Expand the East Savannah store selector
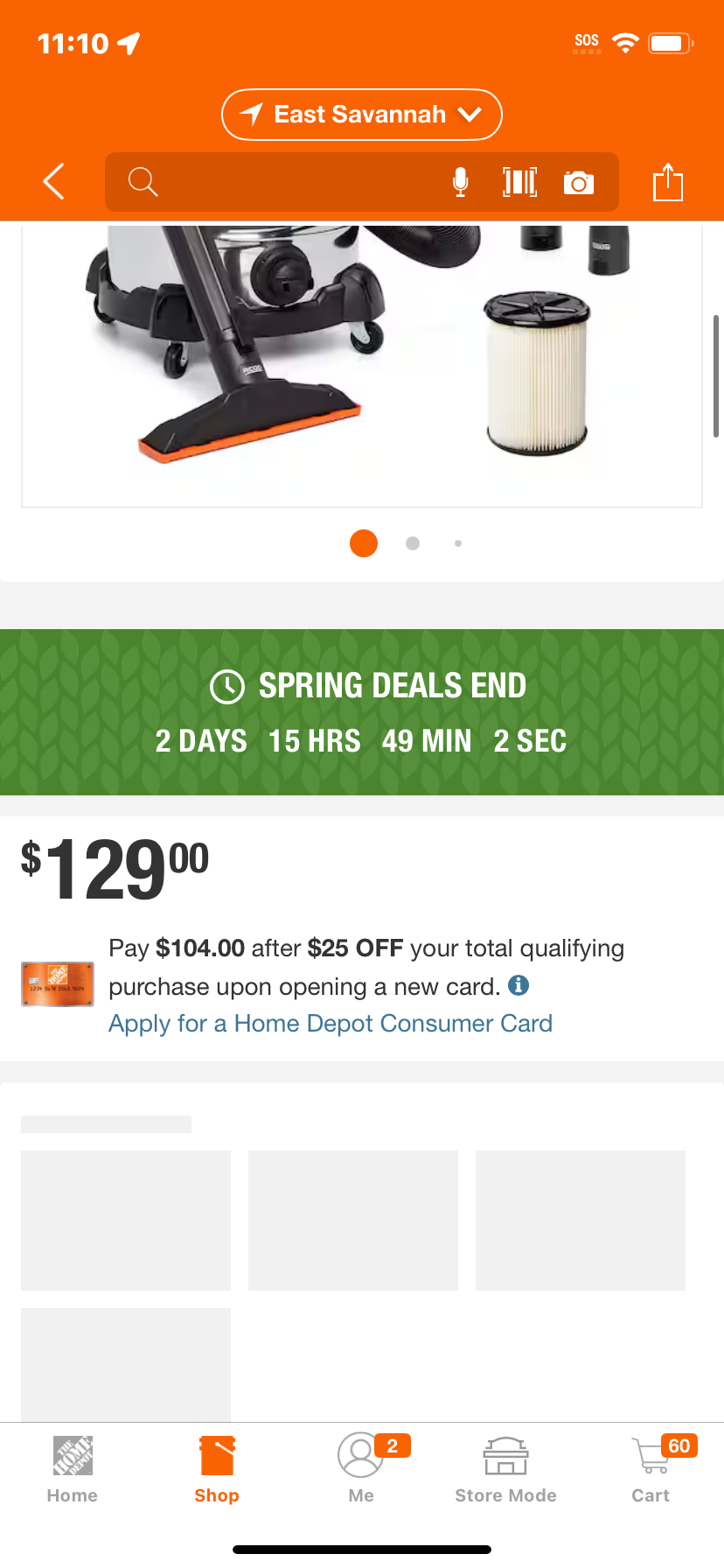Image resolution: width=724 pixels, height=1568 pixels. [362, 115]
